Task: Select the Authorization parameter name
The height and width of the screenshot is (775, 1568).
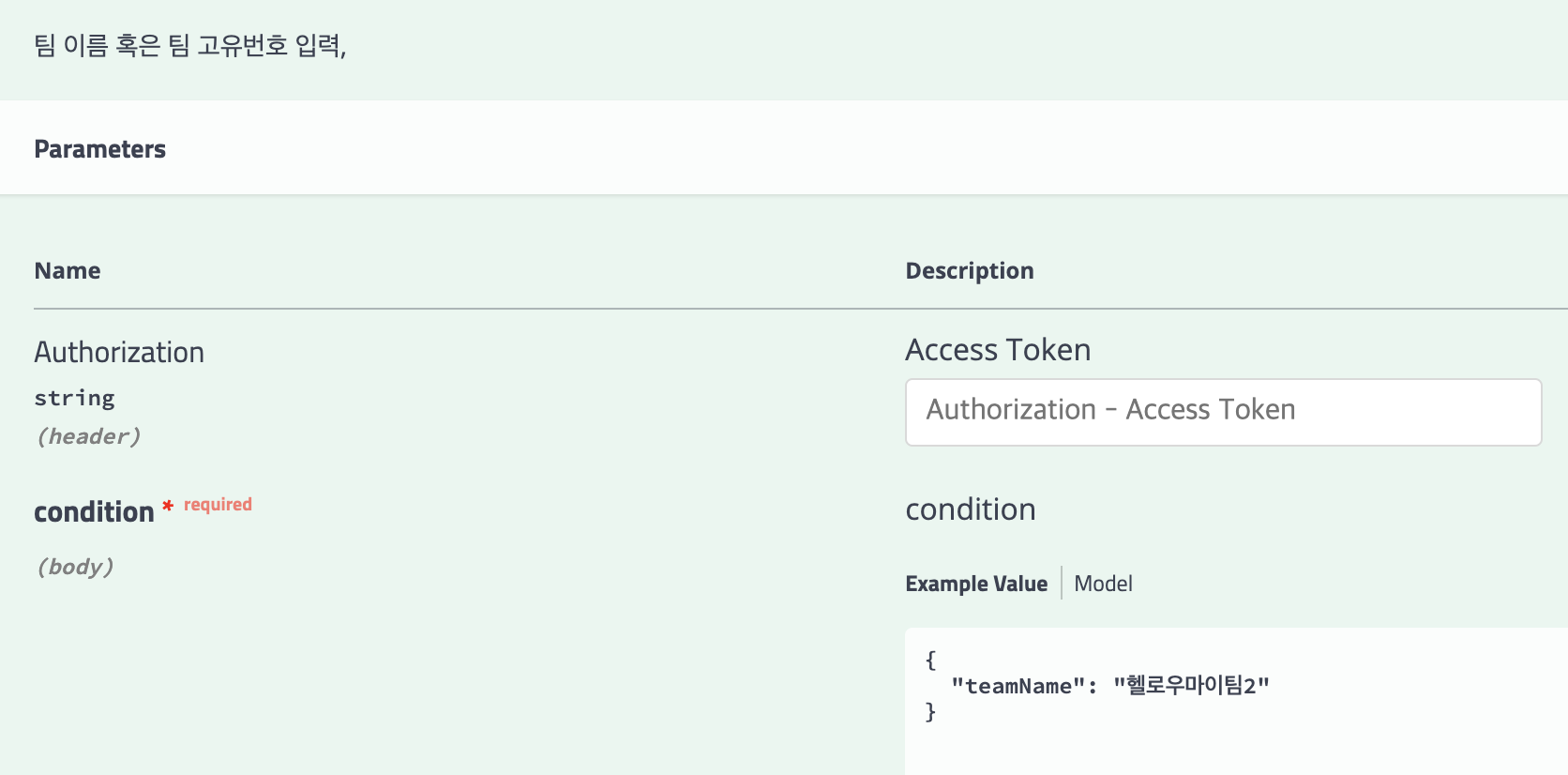Action: point(119,352)
